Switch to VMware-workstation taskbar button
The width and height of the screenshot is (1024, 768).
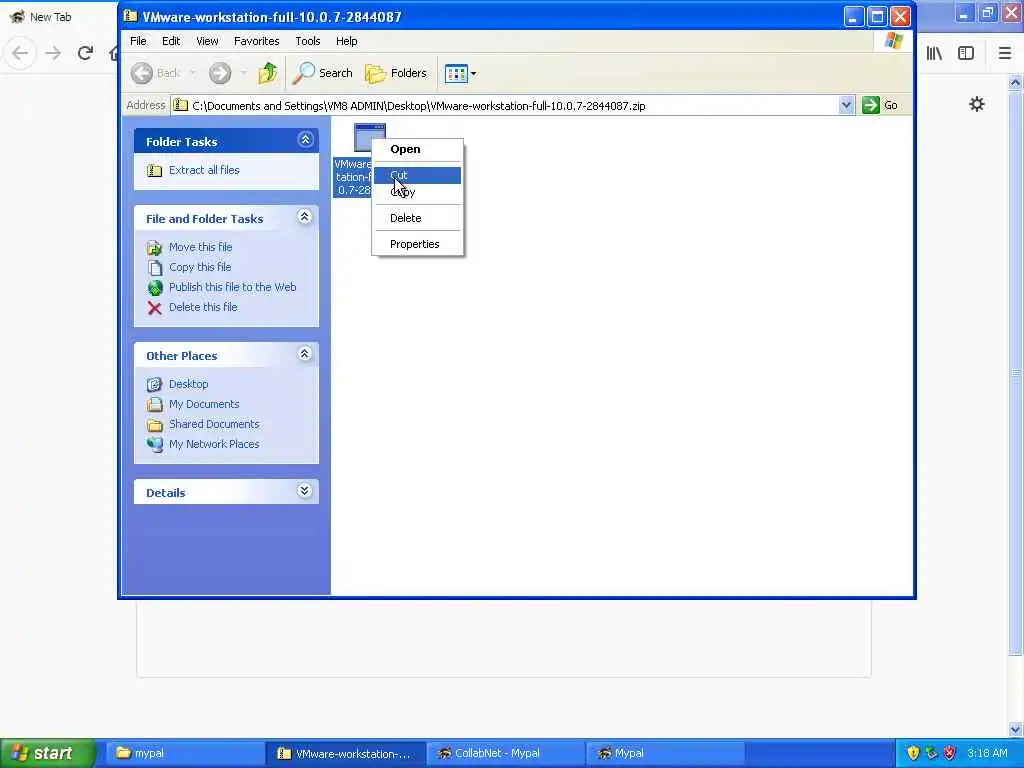pos(345,753)
